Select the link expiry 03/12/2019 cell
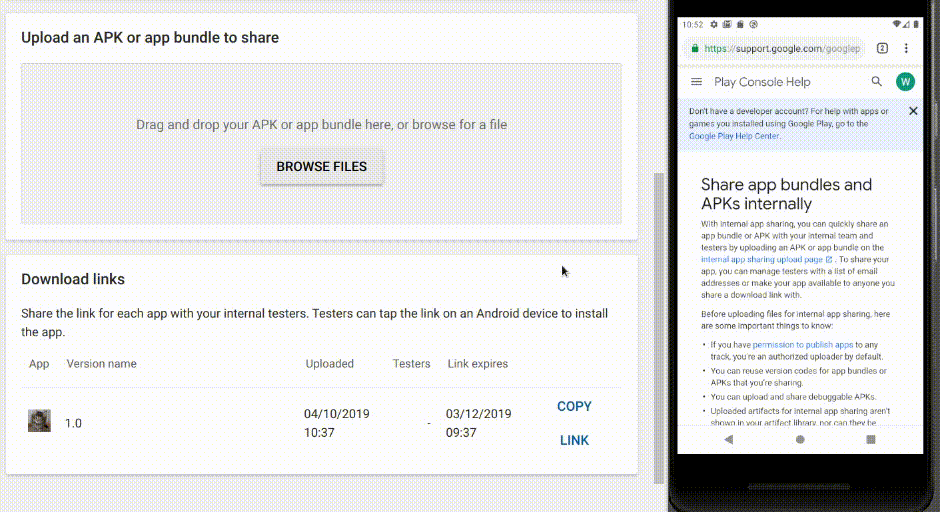This screenshot has width=940, height=512. 478,423
